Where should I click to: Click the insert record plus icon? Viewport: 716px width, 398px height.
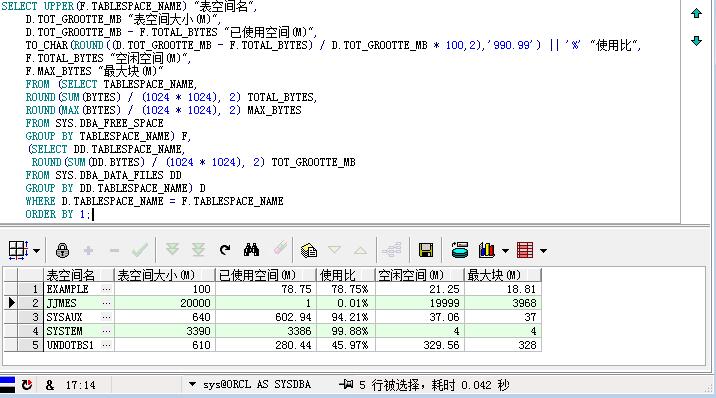[89, 250]
